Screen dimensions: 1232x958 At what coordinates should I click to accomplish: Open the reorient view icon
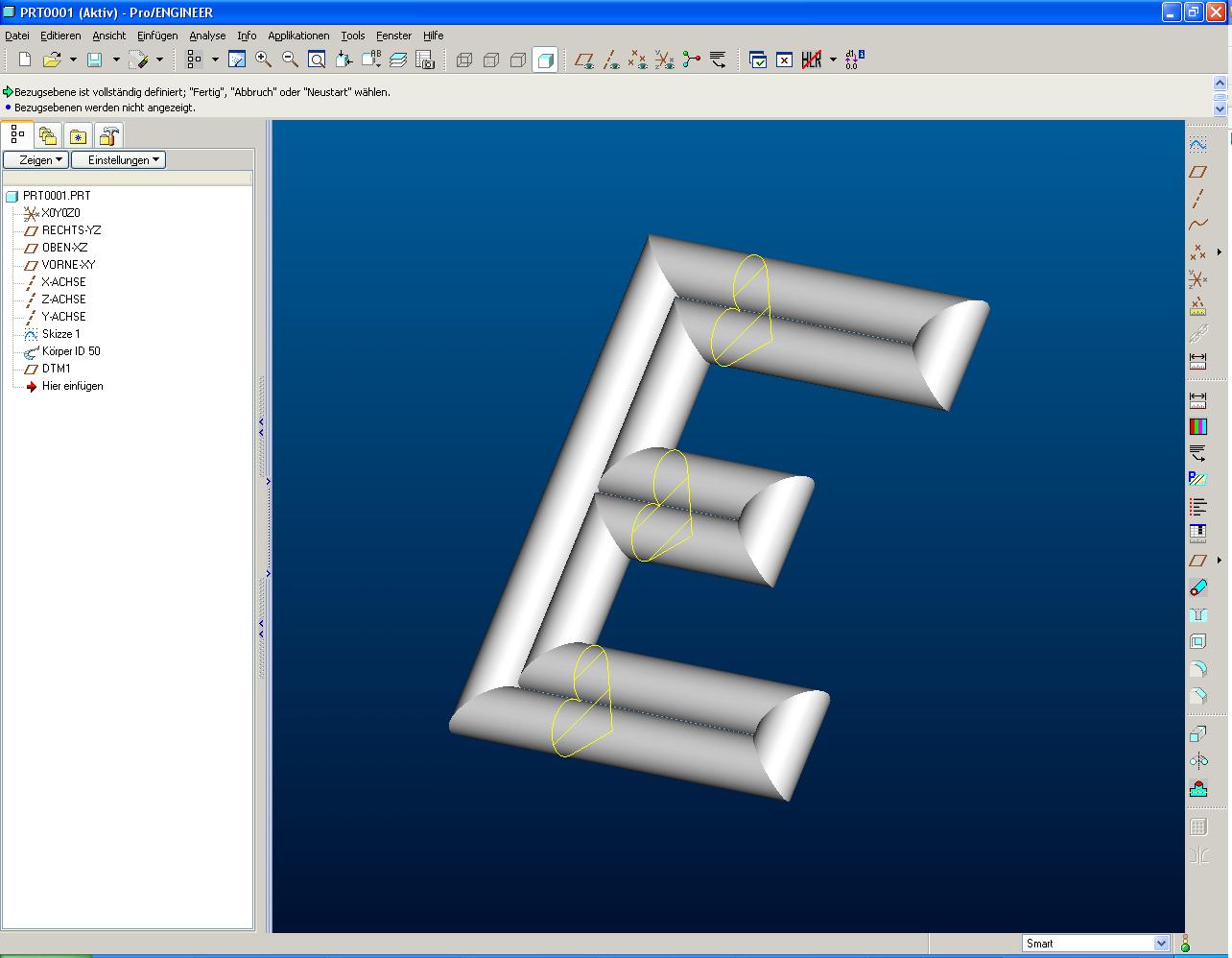pos(344,60)
